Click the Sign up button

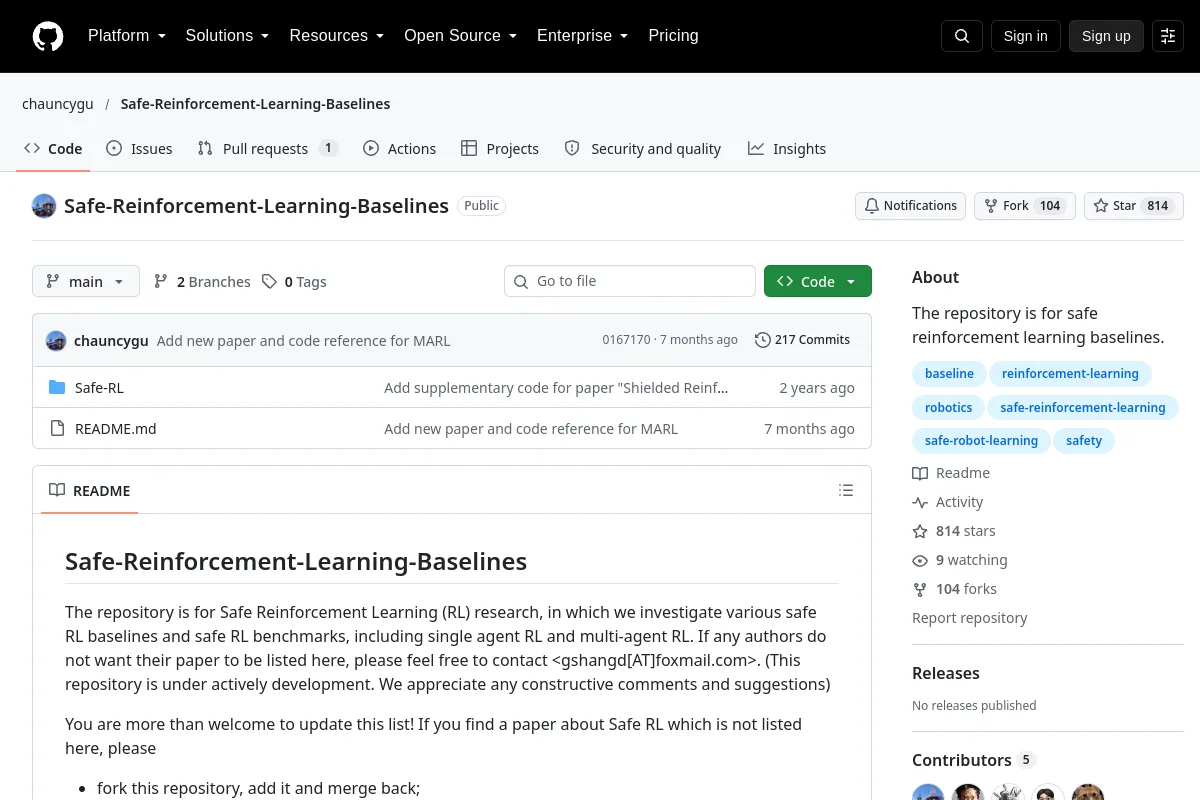pos(1106,36)
